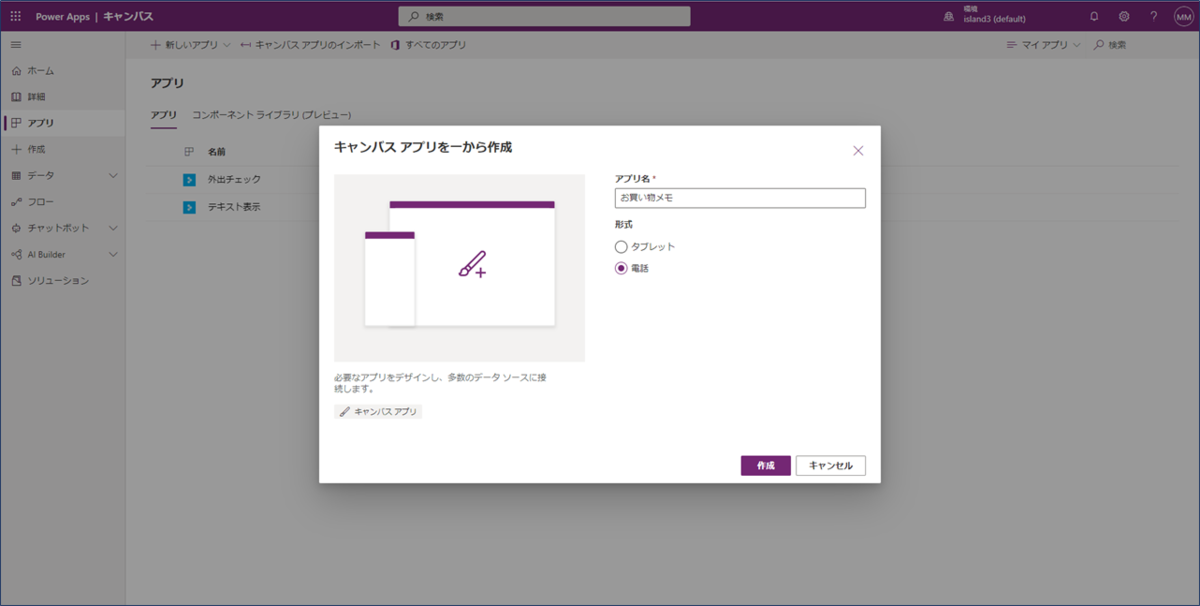Screen dimensions: 1200x606
Task: Cancel the dialog with キャンセル
Action: 830,465
